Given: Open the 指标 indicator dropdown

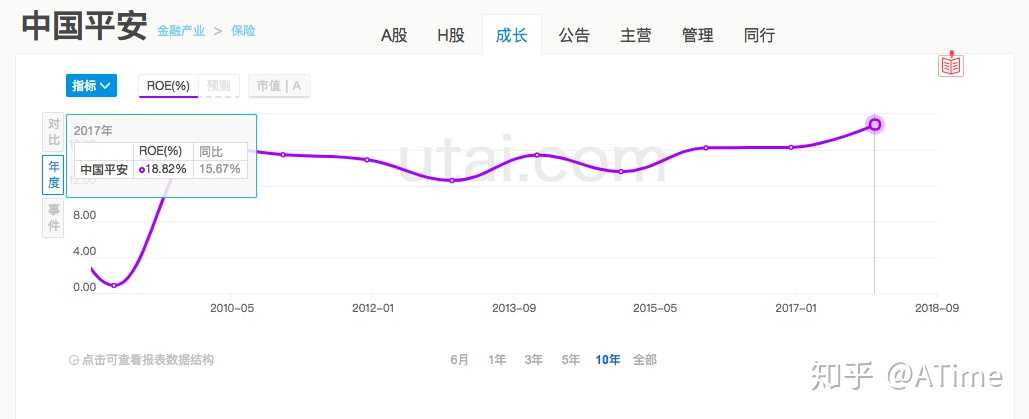Looking at the screenshot, I should [x=91, y=85].
